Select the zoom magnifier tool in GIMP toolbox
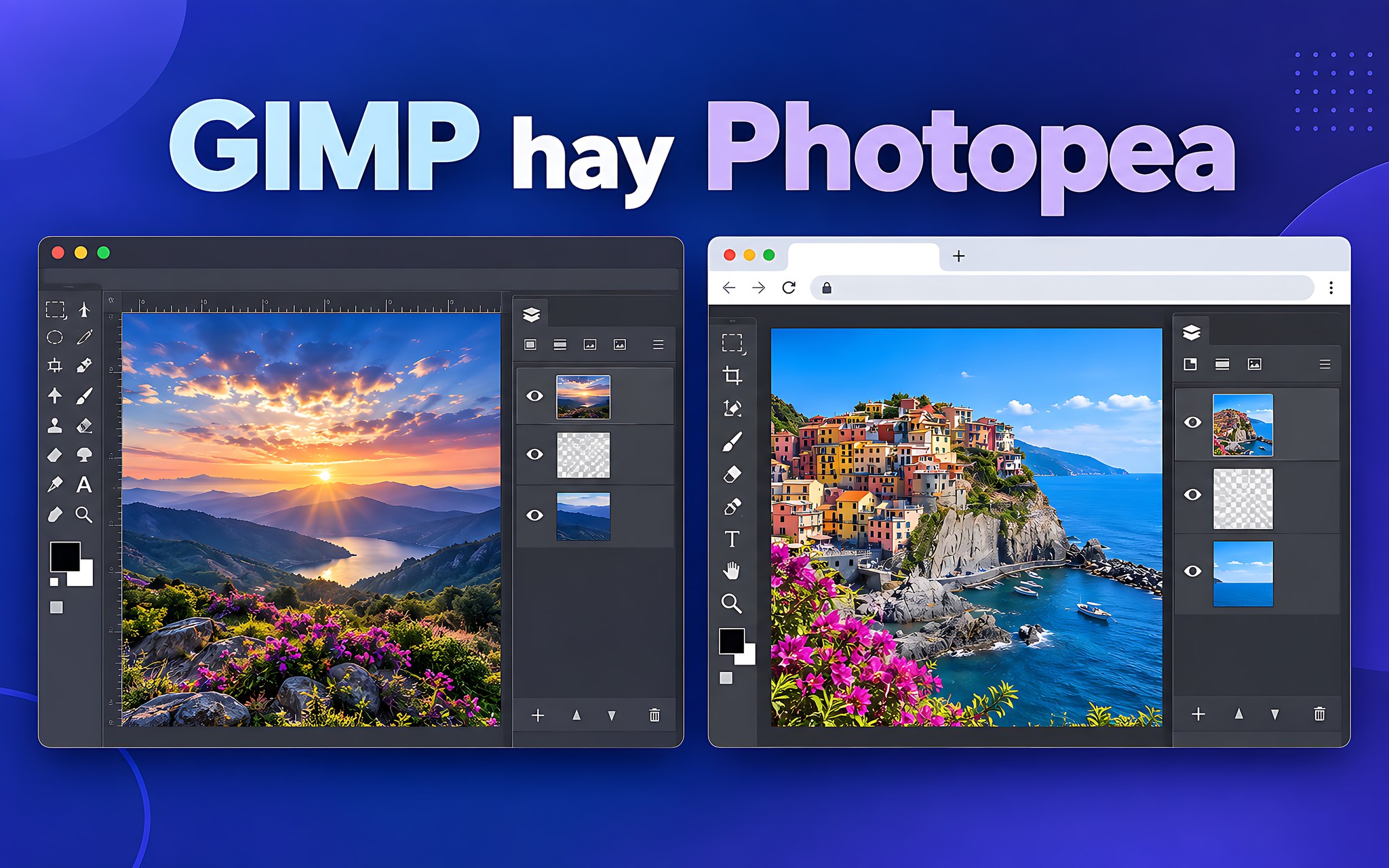The height and width of the screenshot is (868, 1389). pyautogui.click(x=84, y=515)
